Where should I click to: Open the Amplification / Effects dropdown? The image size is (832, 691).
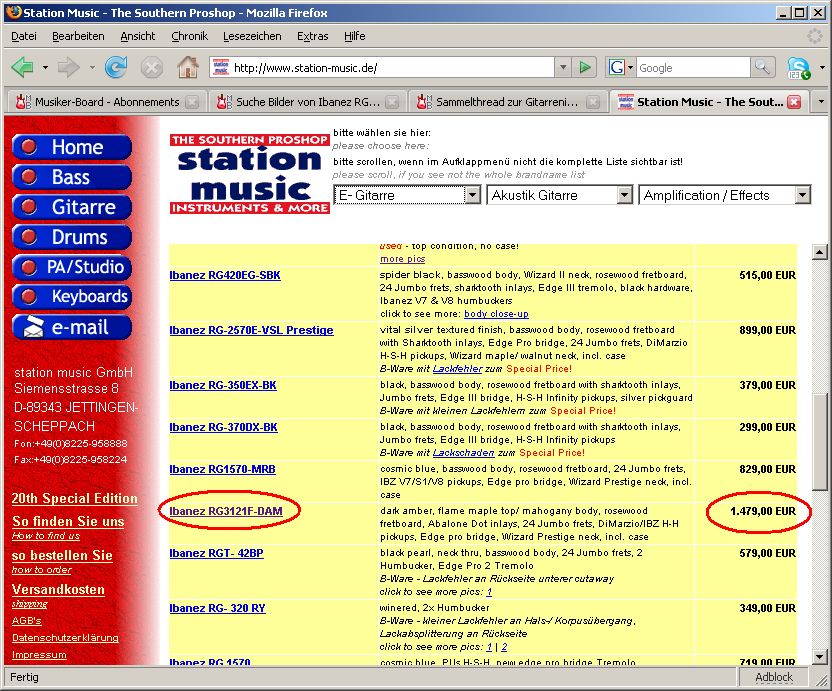pos(725,195)
